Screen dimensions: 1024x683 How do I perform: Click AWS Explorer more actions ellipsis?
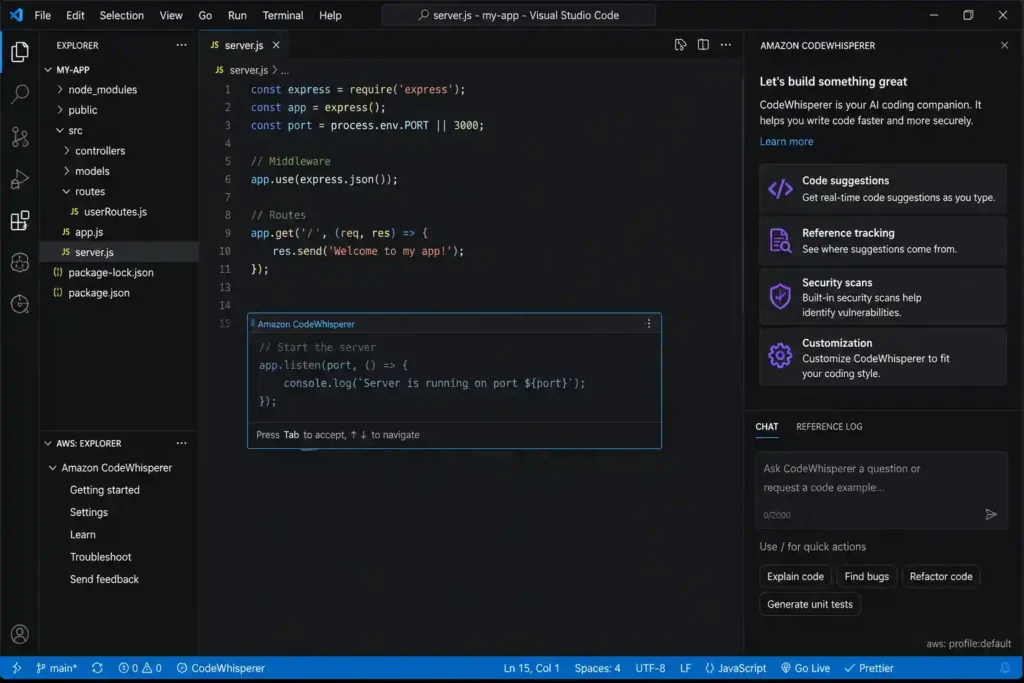(x=182, y=443)
